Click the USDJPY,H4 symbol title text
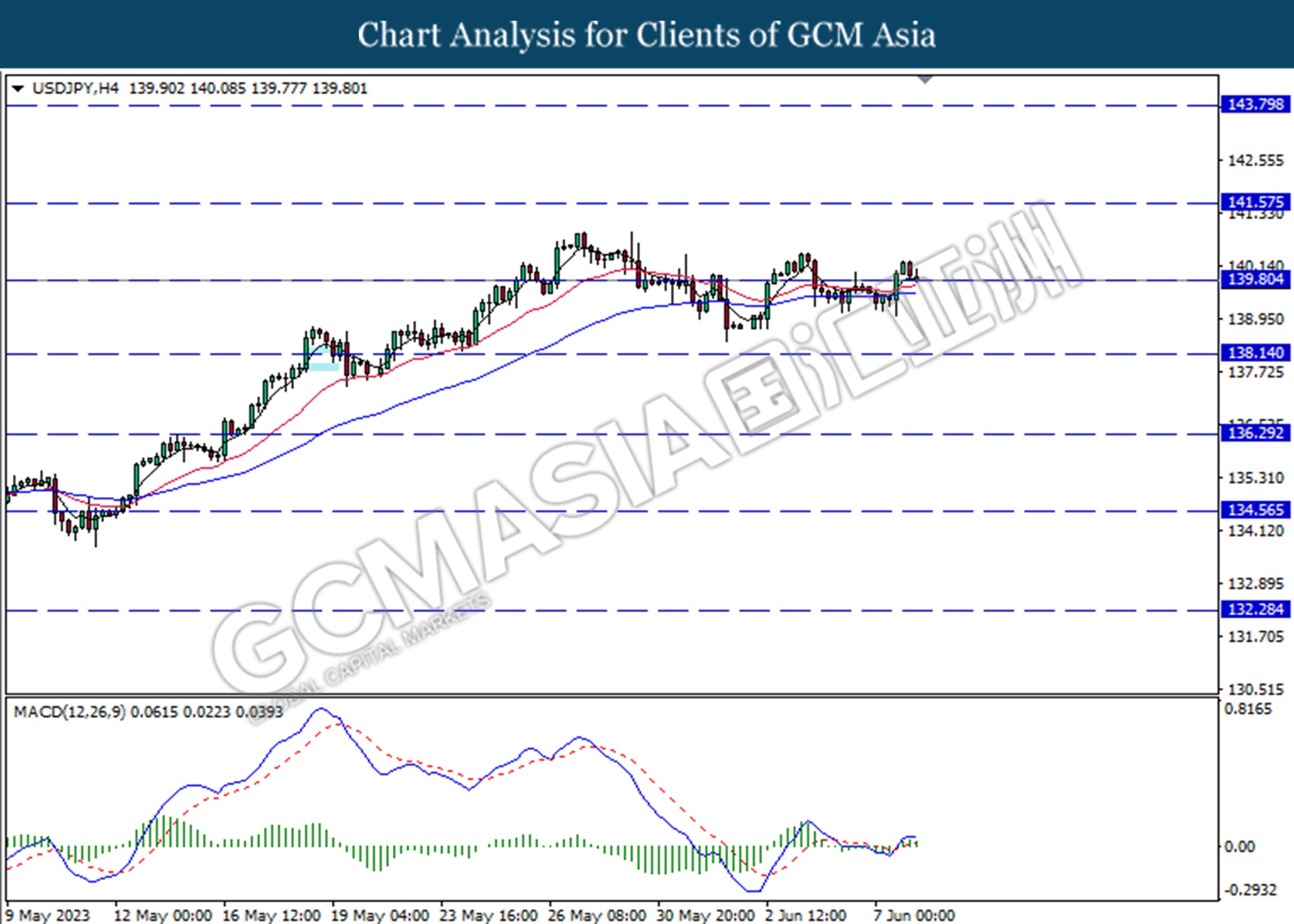The image size is (1294, 924). [x=76, y=89]
